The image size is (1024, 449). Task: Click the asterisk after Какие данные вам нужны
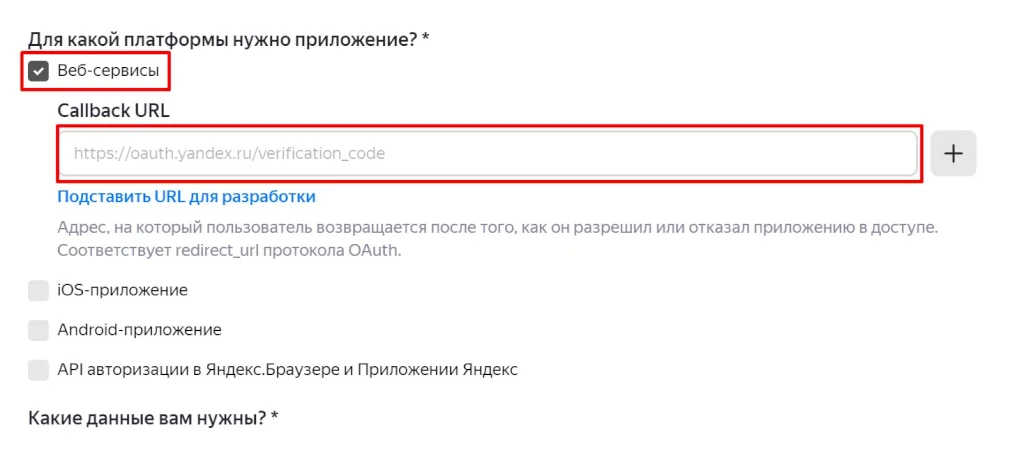click(273, 416)
